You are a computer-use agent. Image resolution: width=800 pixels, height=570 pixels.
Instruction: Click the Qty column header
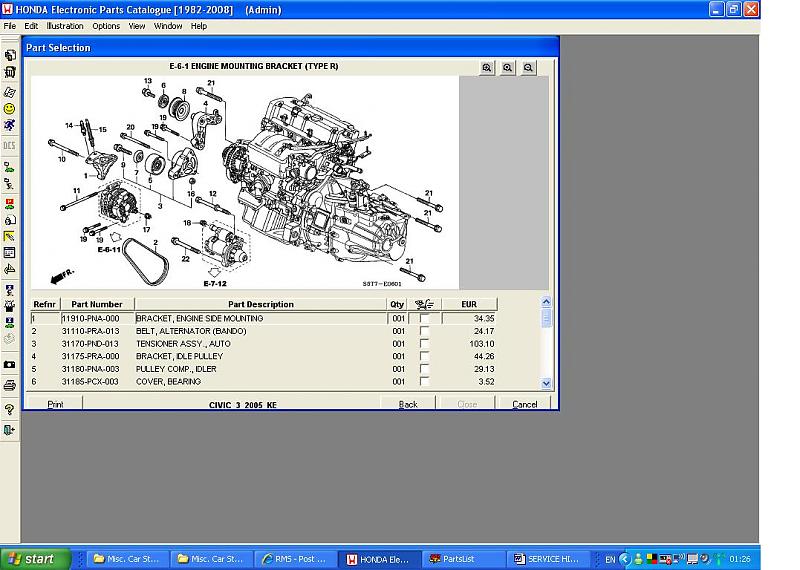(397, 304)
